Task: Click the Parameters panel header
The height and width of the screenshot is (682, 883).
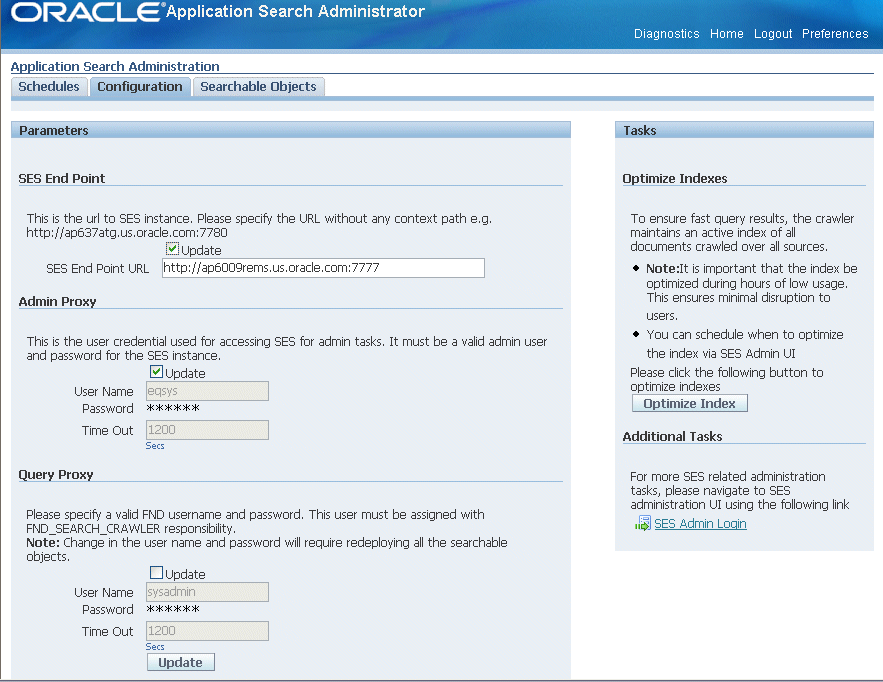Action: pos(291,130)
